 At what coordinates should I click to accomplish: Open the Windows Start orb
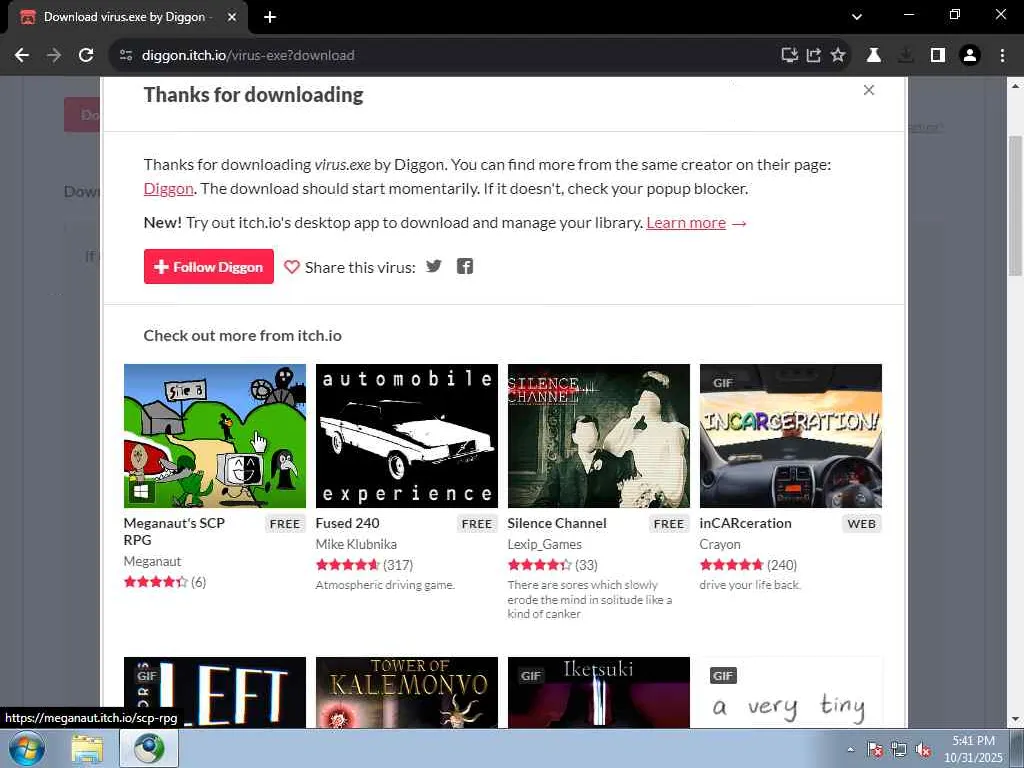(x=27, y=748)
